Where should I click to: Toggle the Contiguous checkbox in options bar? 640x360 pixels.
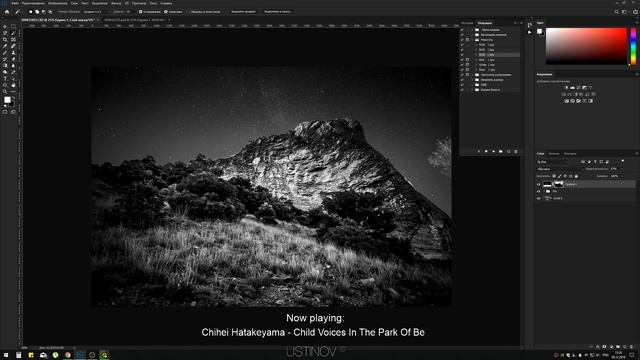point(166,12)
